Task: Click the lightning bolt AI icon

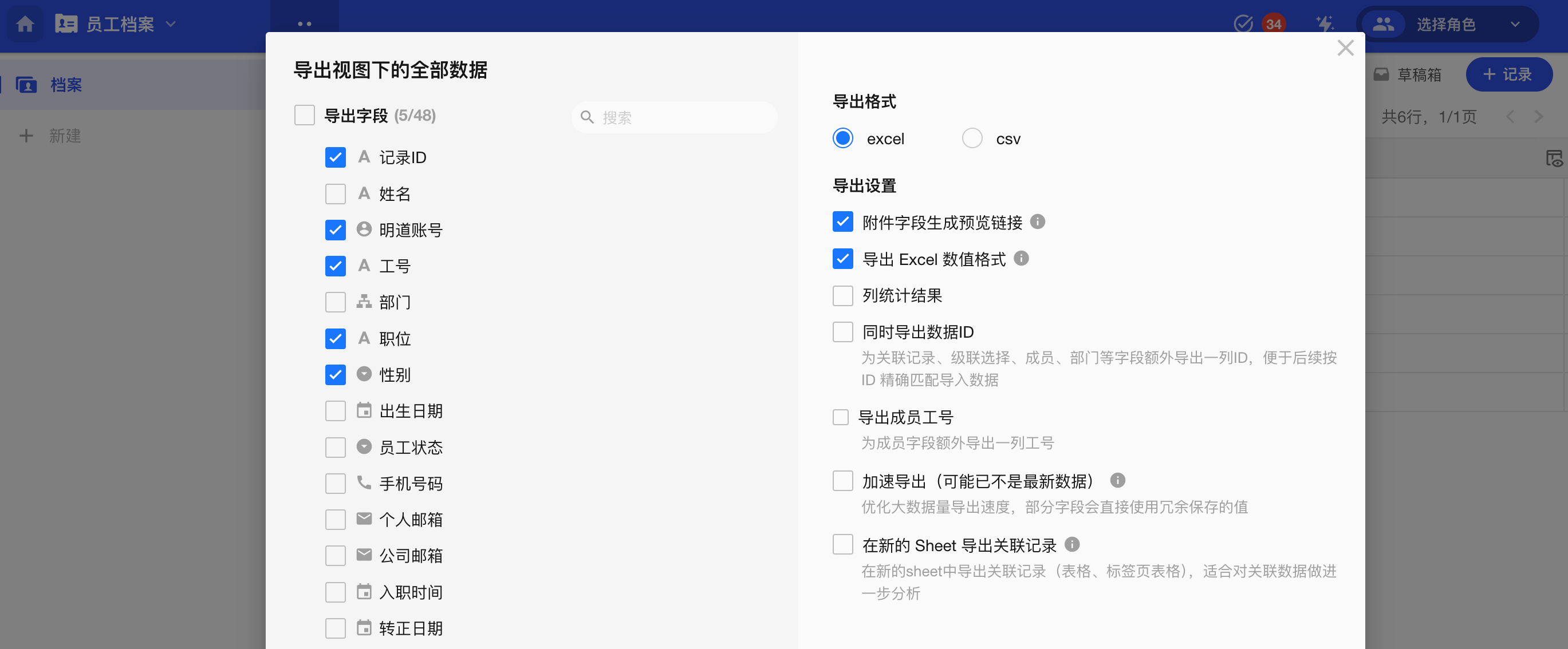Action: pos(1324,23)
